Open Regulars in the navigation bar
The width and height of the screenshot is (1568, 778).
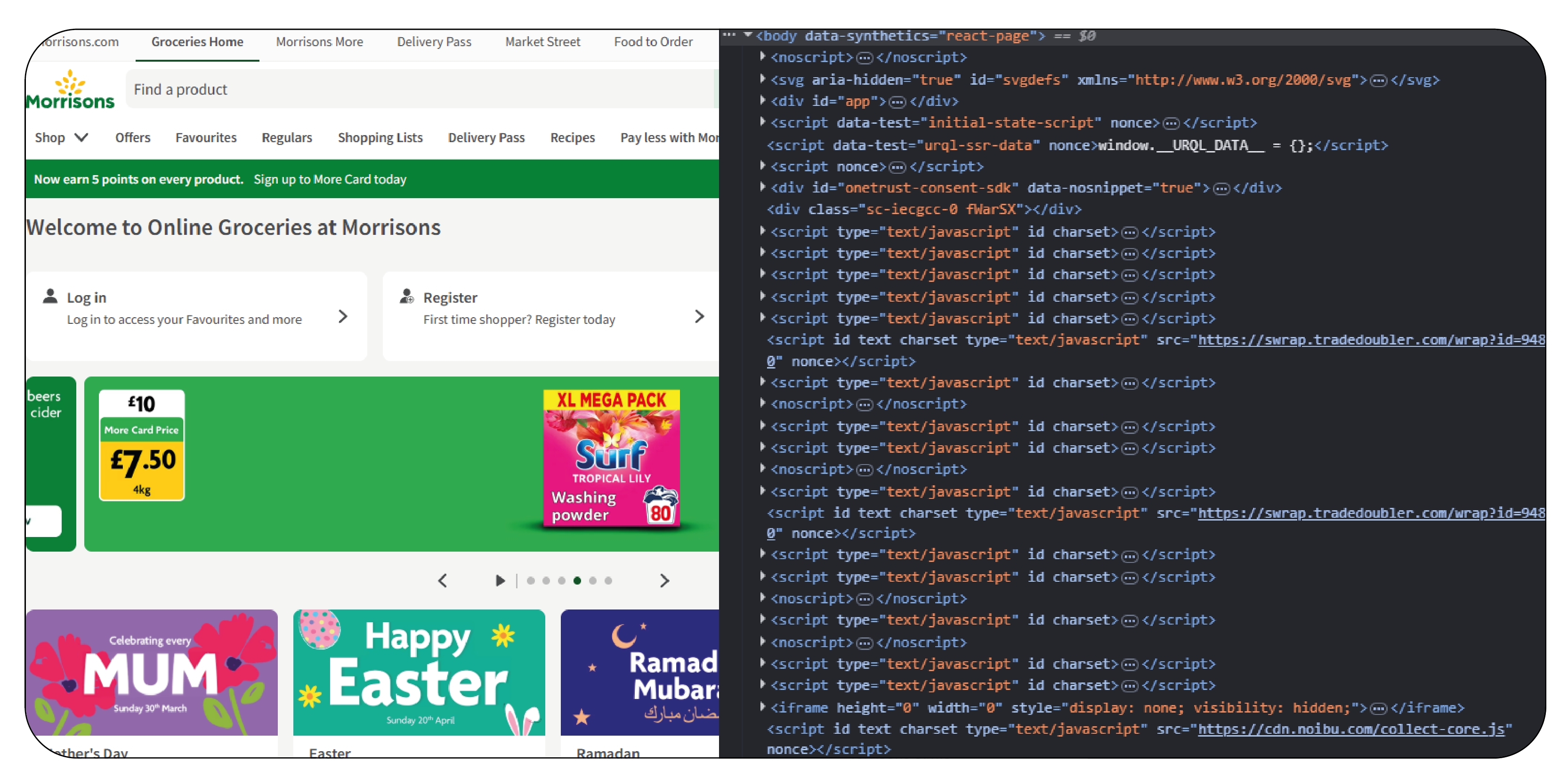click(x=287, y=137)
